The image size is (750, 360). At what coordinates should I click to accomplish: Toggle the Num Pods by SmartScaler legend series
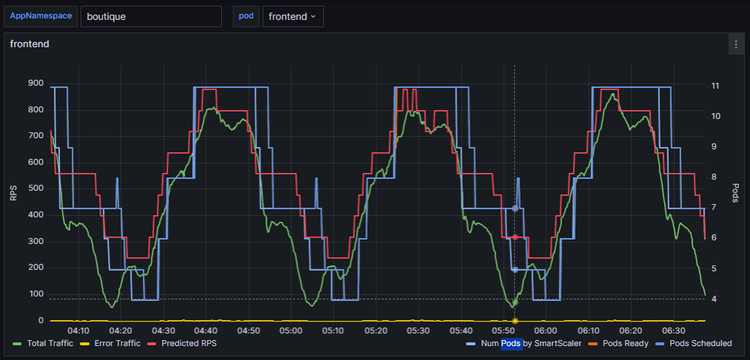531,343
